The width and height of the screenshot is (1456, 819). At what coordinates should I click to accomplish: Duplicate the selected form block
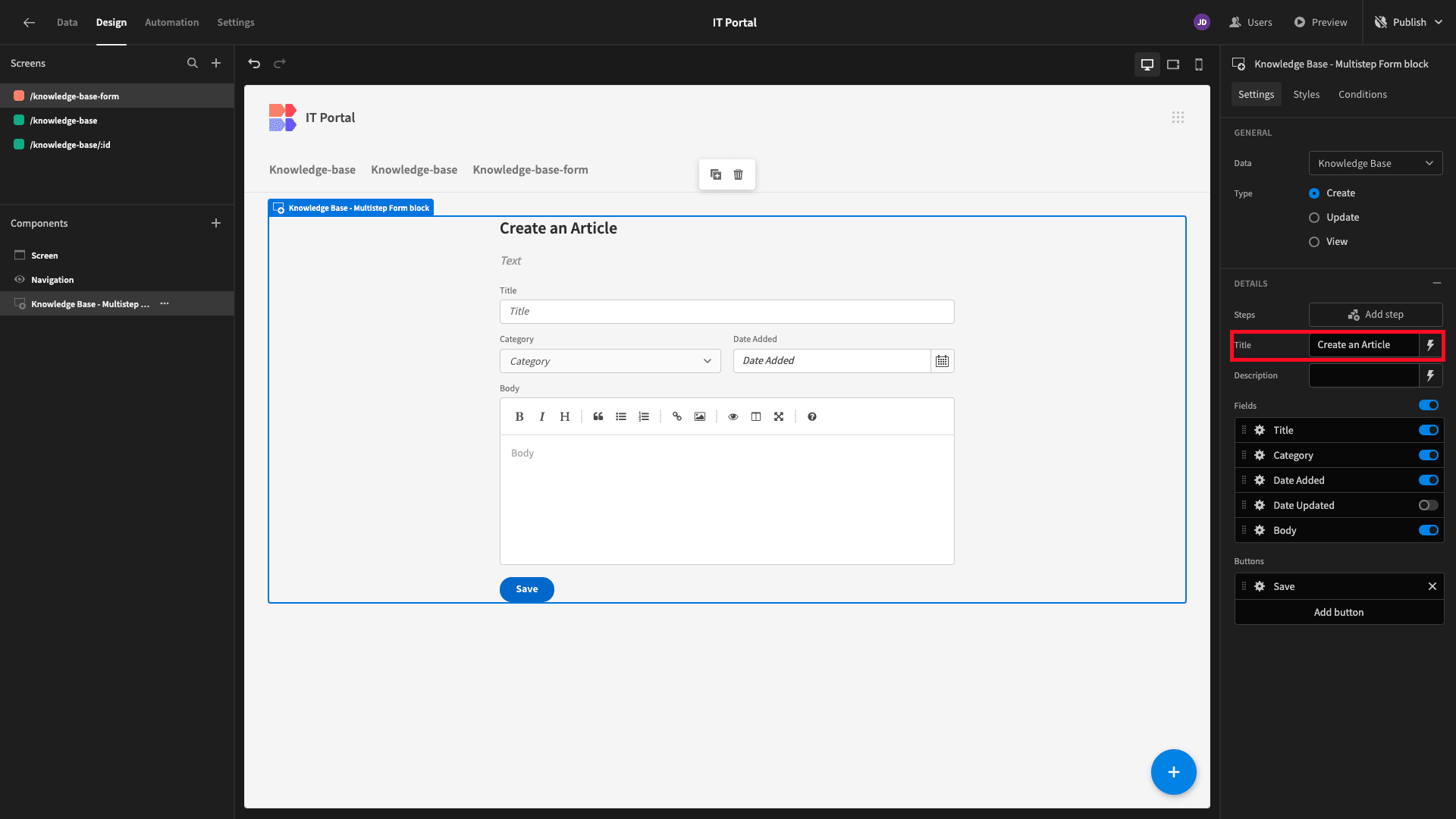(x=716, y=174)
